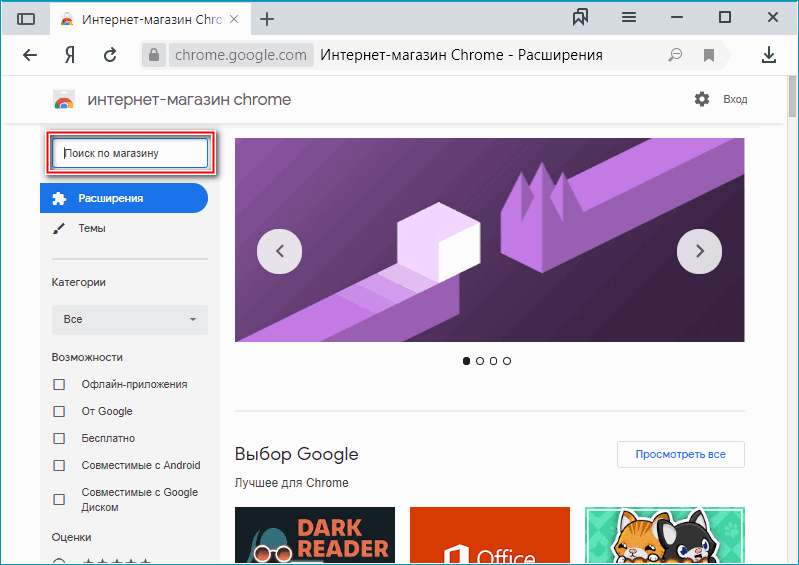The width and height of the screenshot is (799, 565).
Task: Toggle the browser side panel icon
Action: [26, 19]
